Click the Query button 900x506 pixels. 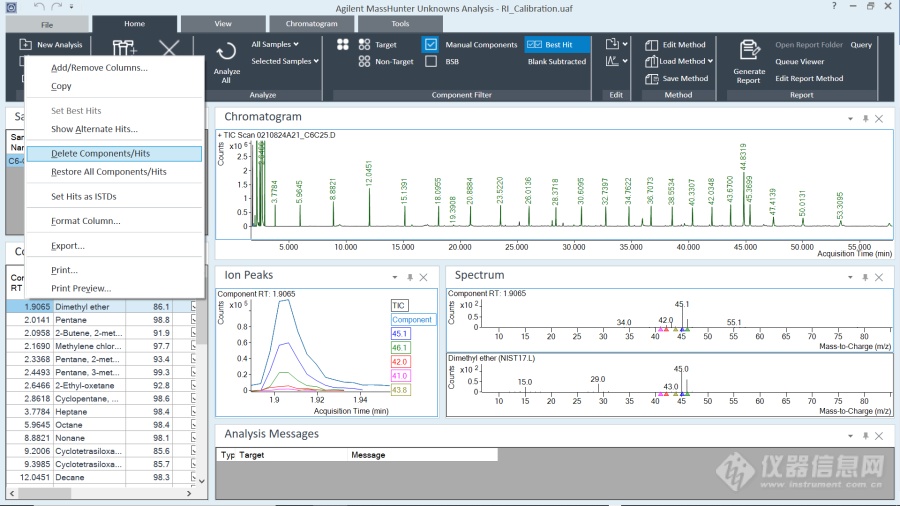(861, 45)
